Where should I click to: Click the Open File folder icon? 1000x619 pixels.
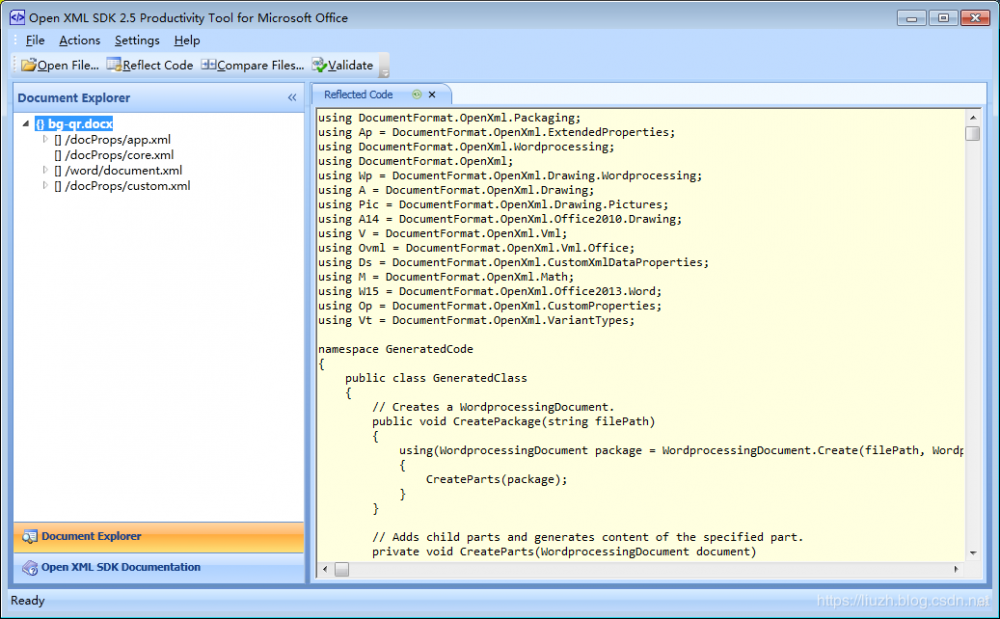click(29, 65)
